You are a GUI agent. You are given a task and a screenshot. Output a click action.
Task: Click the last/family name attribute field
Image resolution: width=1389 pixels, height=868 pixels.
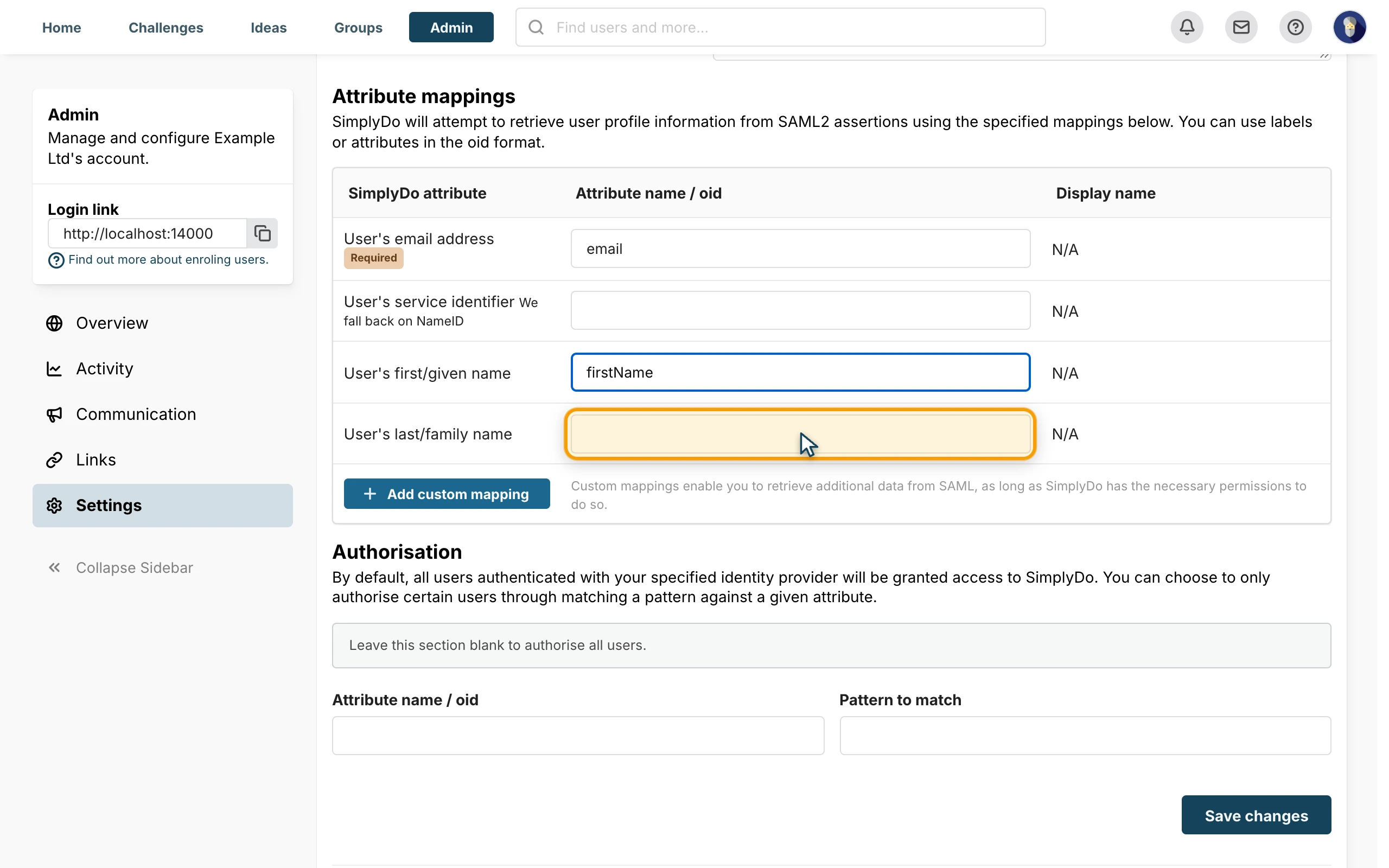click(800, 434)
